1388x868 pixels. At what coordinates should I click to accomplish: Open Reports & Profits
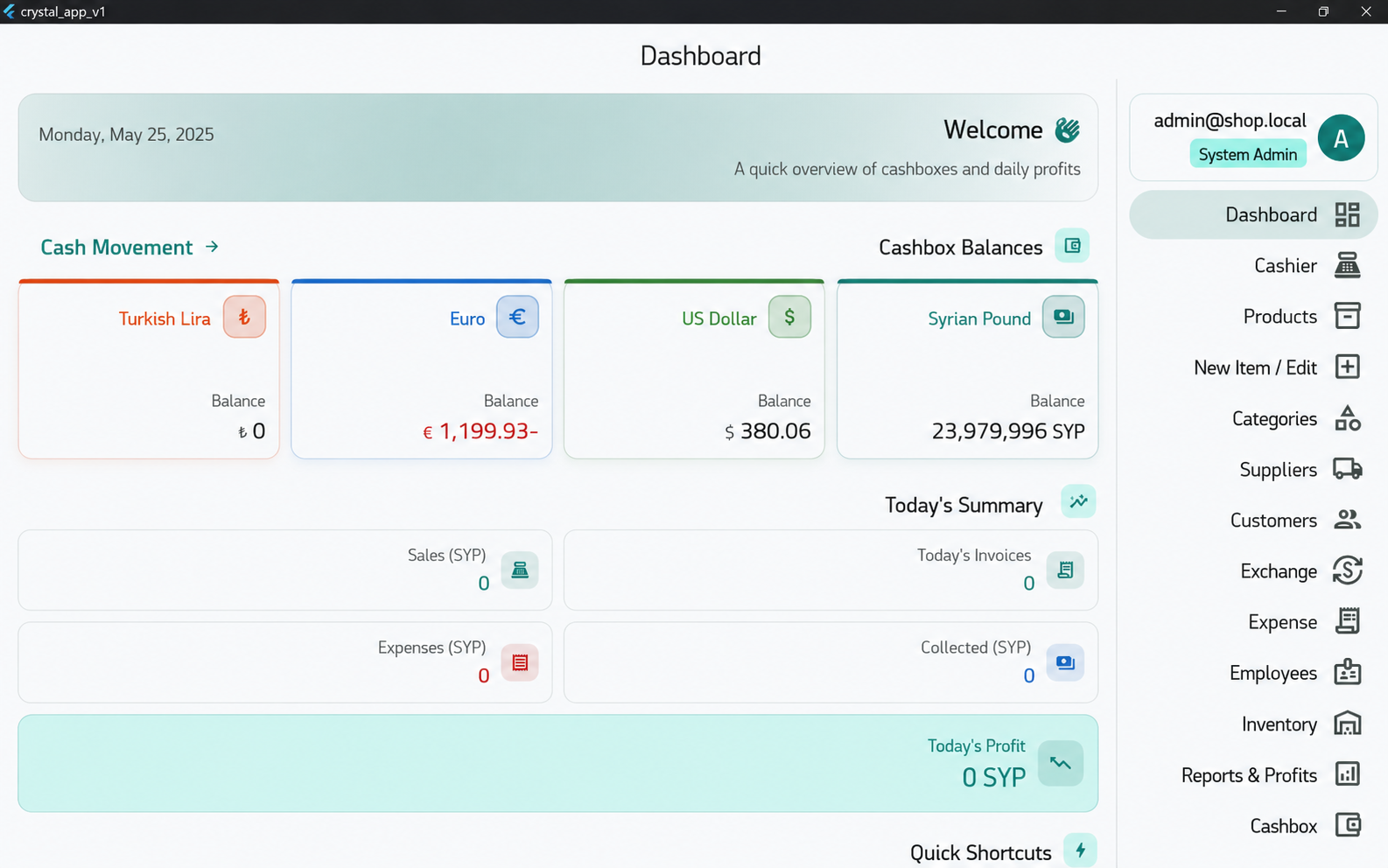(x=1253, y=774)
